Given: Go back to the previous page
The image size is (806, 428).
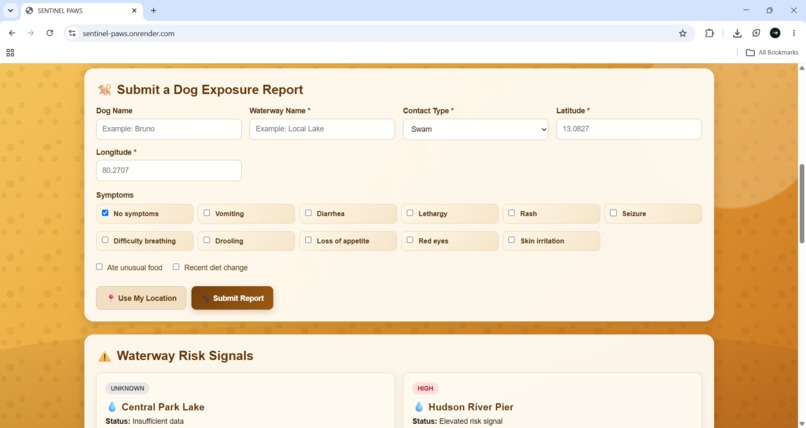Looking at the screenshot, I should click(12, 33).
